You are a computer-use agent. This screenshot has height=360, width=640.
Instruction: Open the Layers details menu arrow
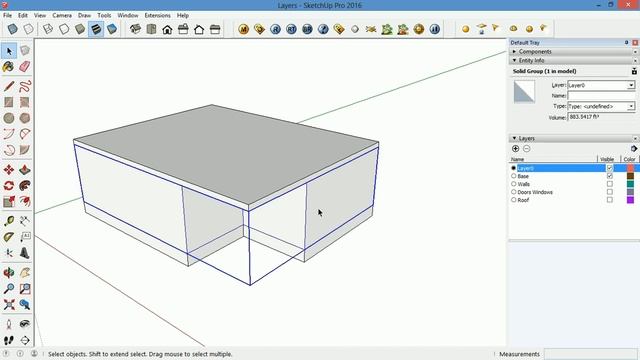[633, 149]
